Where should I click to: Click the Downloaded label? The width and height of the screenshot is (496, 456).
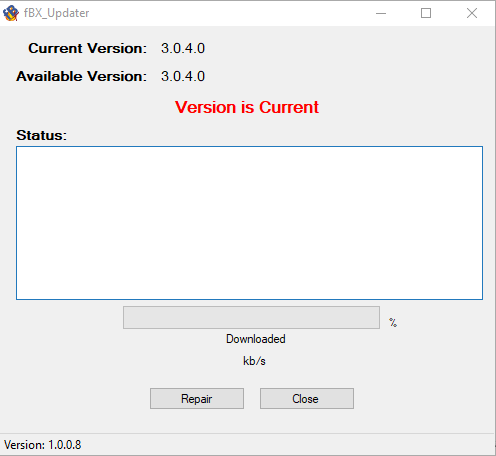coord(256,339)
